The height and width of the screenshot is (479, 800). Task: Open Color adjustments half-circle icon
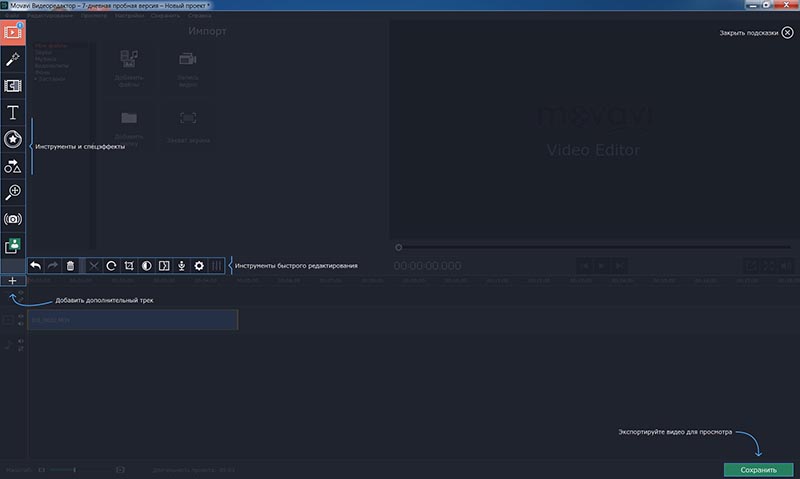coord(146,266)
